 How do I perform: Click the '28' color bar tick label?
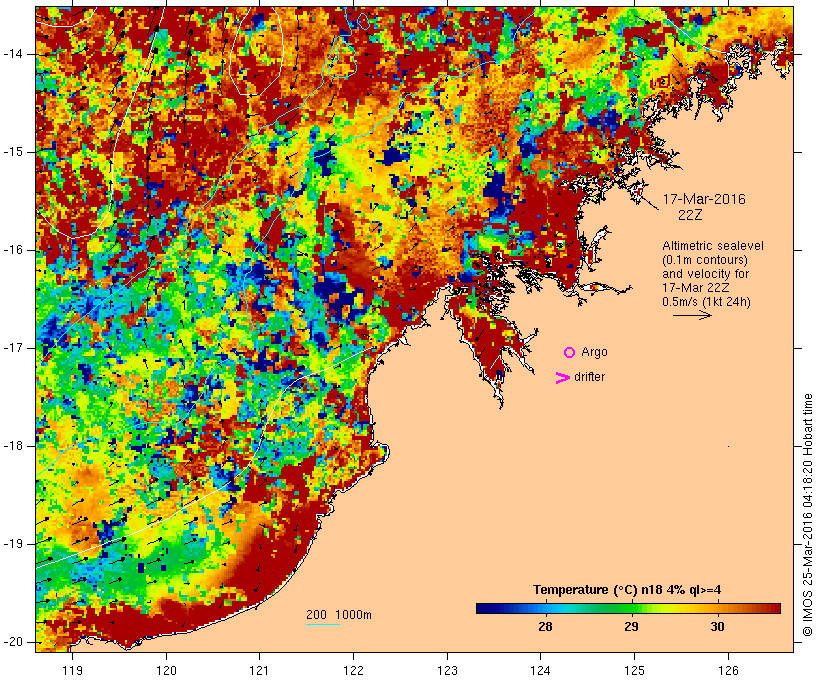click(545, 627)
